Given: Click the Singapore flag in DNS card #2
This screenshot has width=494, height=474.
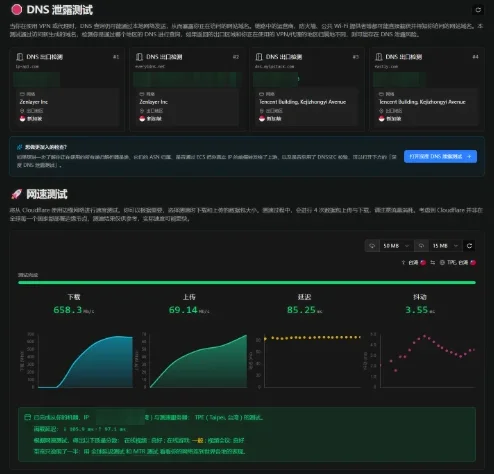Looking at the screenshot, I should (x=142, y=119).
